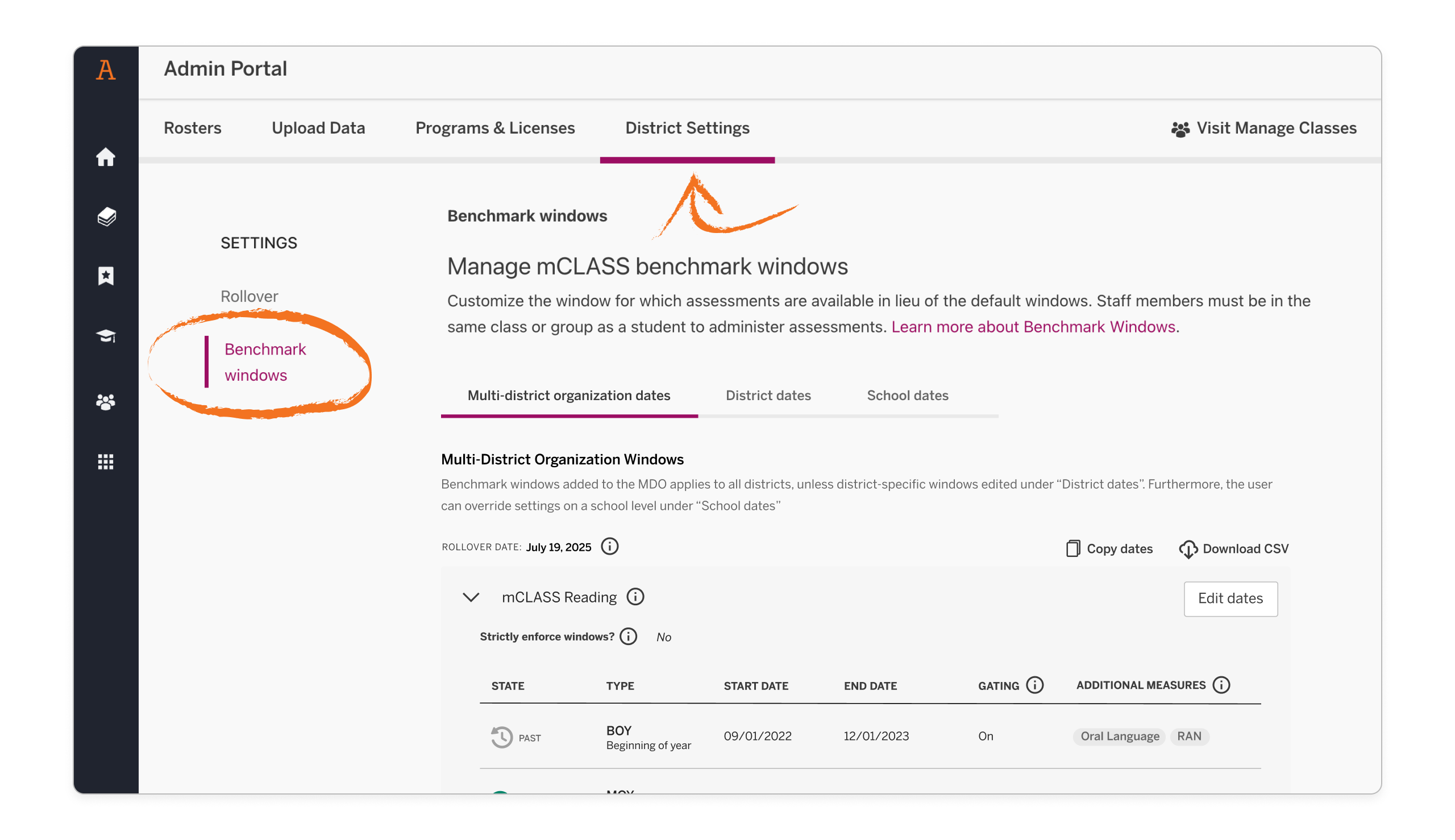Click the Edit dates button
The image size is (1455, 840).
1230,599
